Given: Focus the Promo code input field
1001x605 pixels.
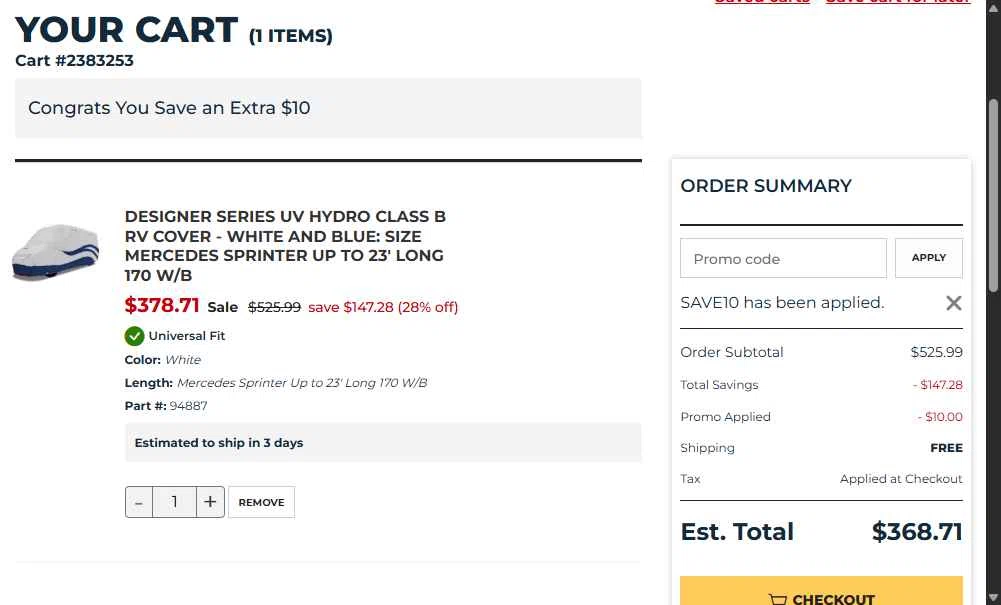Looking at the screenshot, I should tap(783, 258).
